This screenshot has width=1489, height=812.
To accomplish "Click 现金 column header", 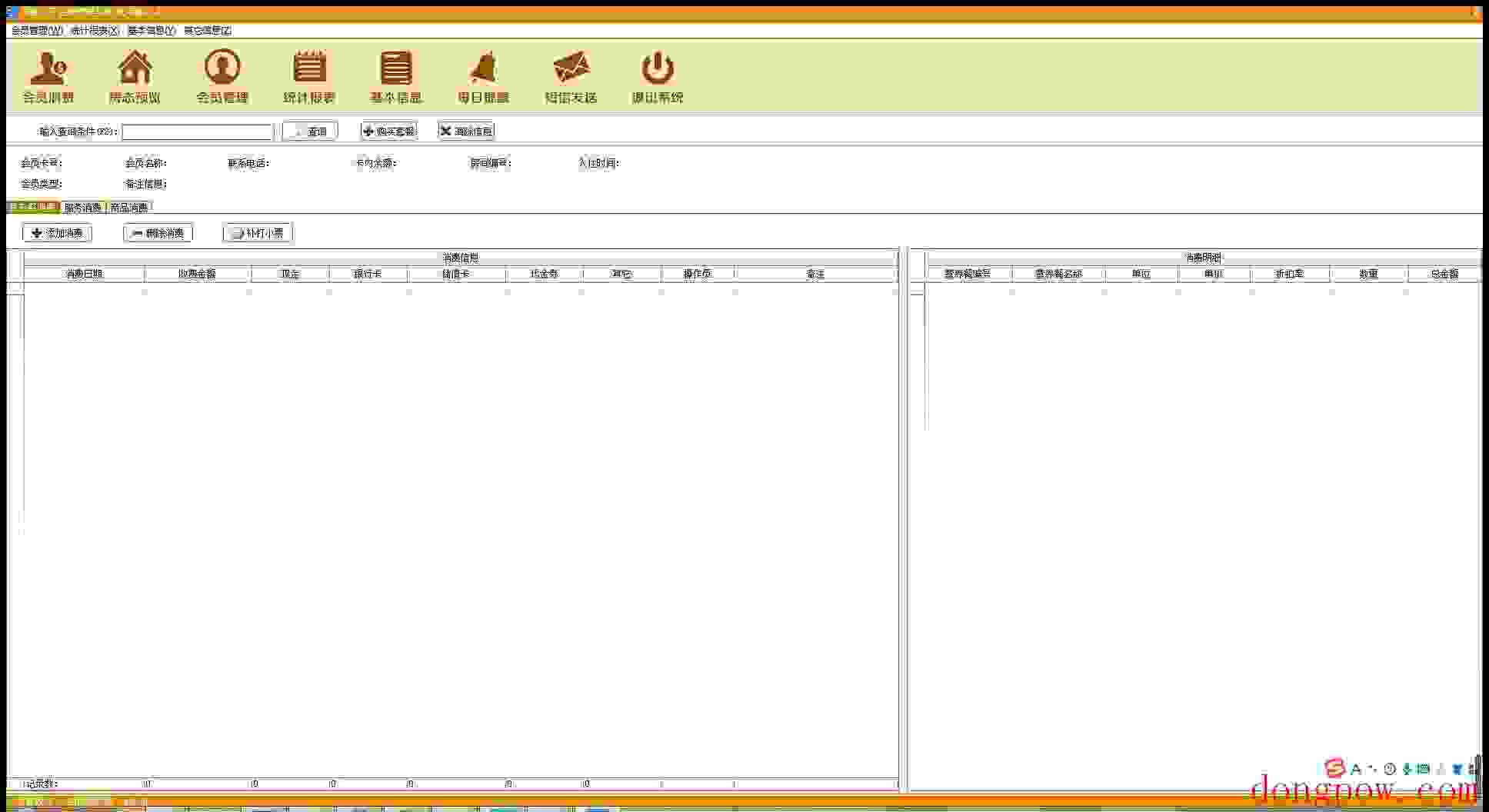I will click(x=290, y=274).
